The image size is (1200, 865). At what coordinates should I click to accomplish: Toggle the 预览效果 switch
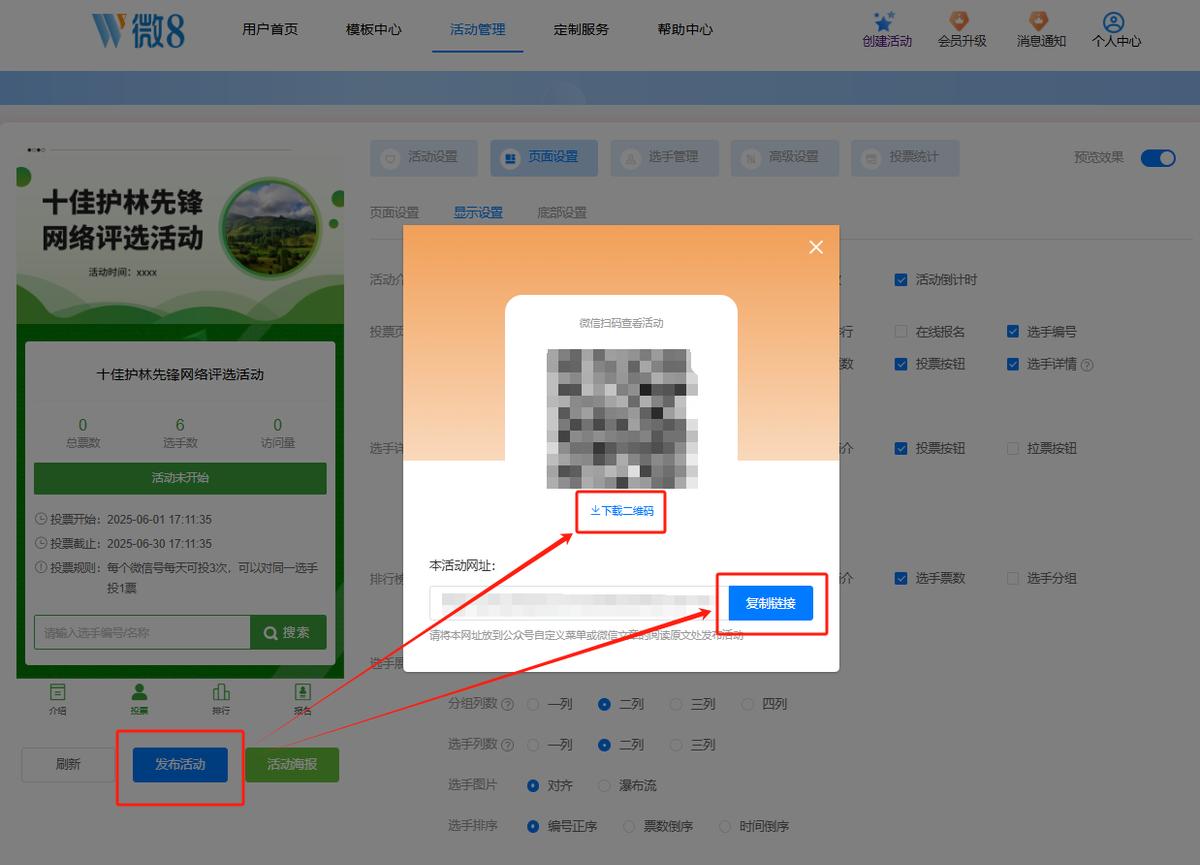pos(1158,158)
